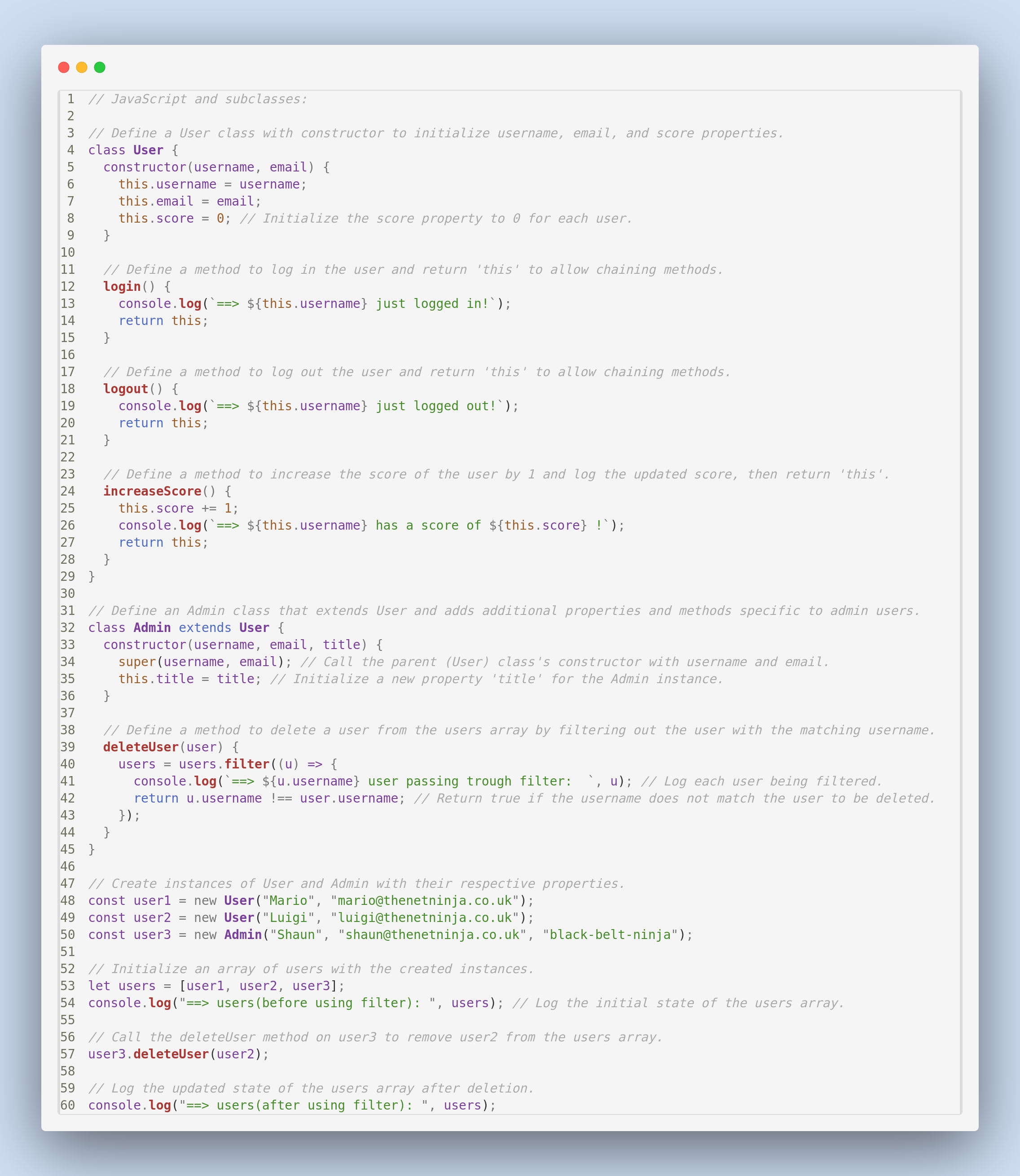Screen dimensions: 1020x1176
Task: Click line number 1 in the gutter
Action: tap(70, 98)
